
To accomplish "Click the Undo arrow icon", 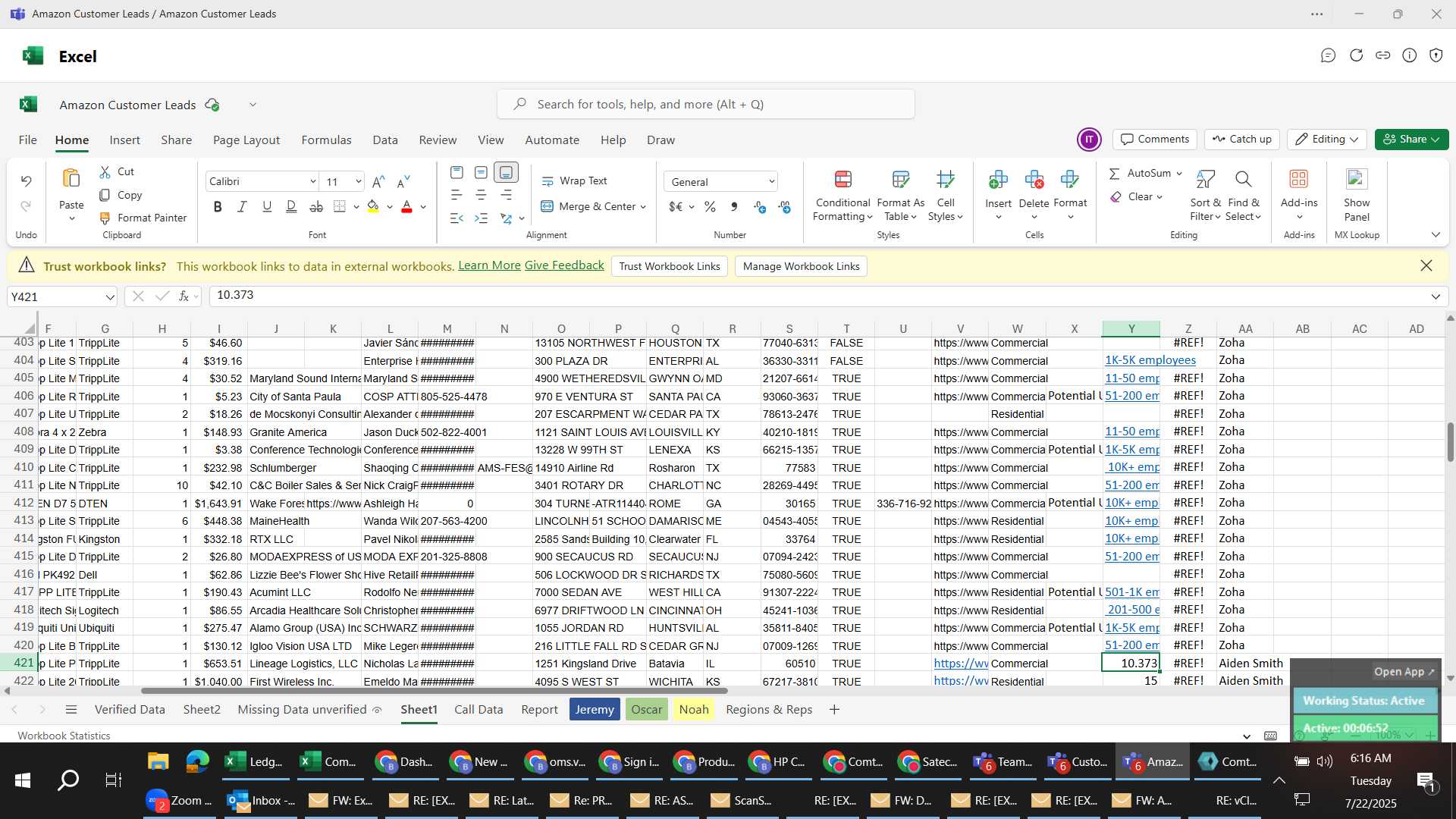I will click(26, 180).
